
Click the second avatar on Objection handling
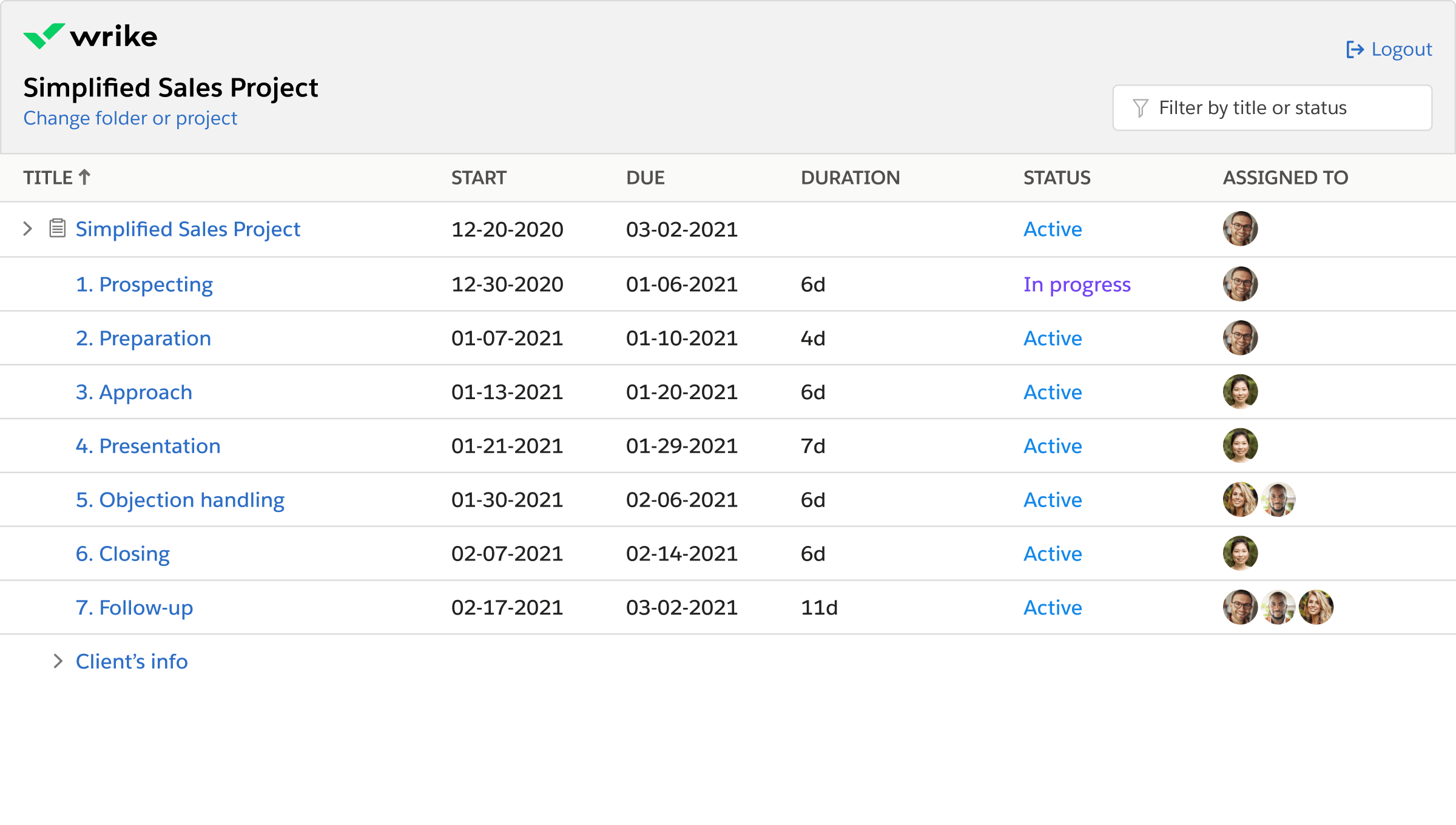coord(1278,499)
